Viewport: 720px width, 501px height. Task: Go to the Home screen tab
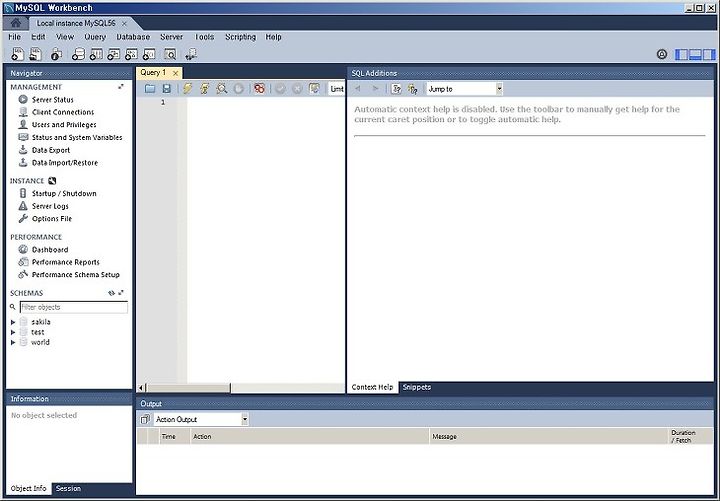pyautogui.click(x=16, y=23)
